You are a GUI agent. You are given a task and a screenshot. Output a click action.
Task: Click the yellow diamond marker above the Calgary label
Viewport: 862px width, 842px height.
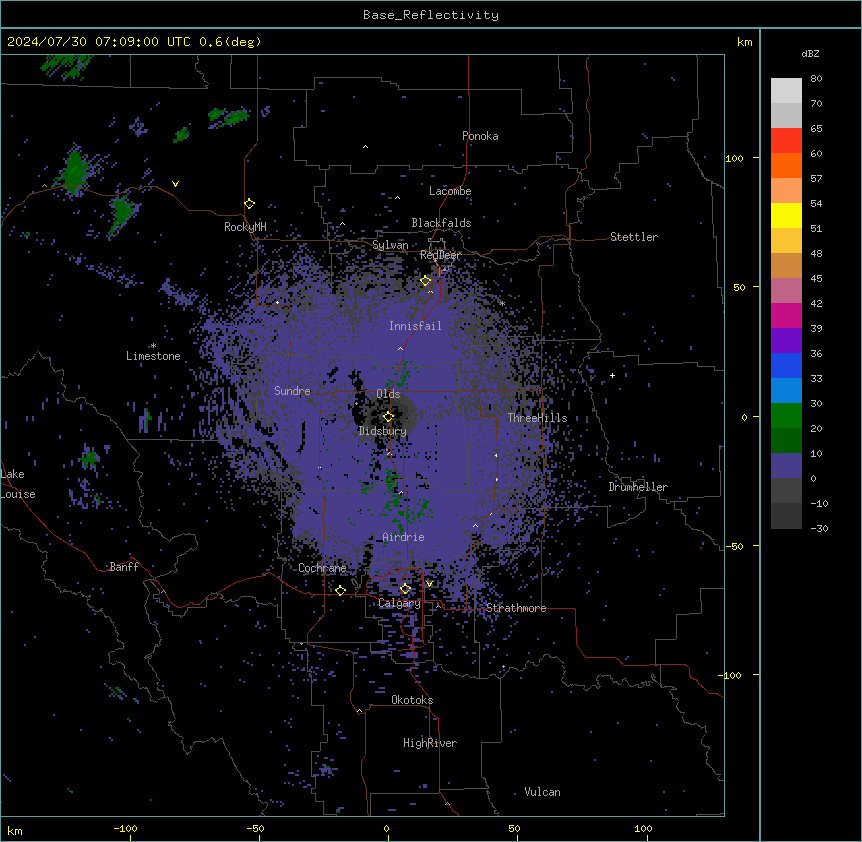405,589
